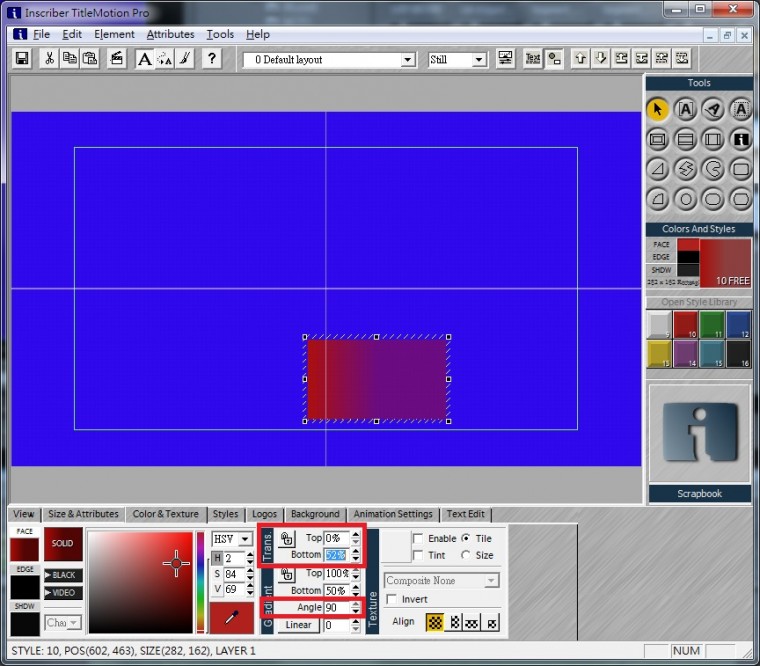Click the large A text icon

pyautogui.click(x=144, y=59)
